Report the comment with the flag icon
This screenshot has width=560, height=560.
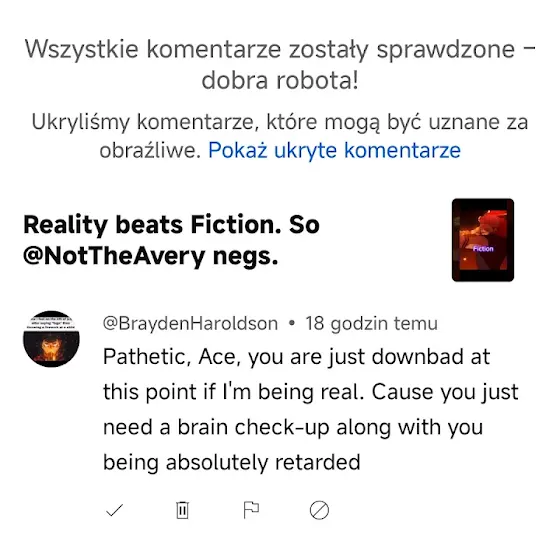[x=251, y=510]
